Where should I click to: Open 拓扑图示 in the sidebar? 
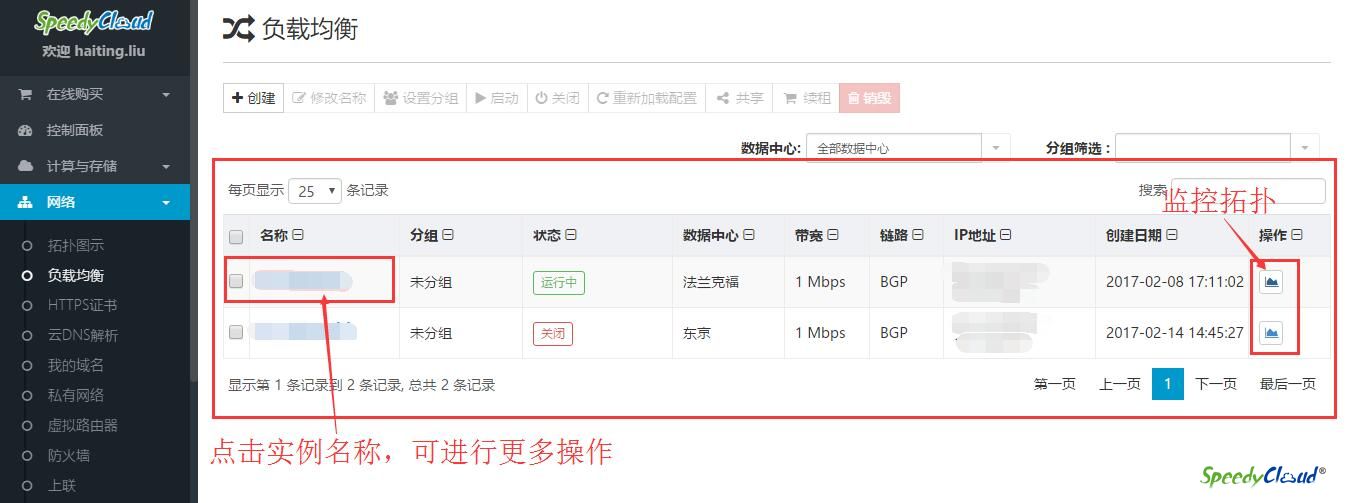[76, 245]
